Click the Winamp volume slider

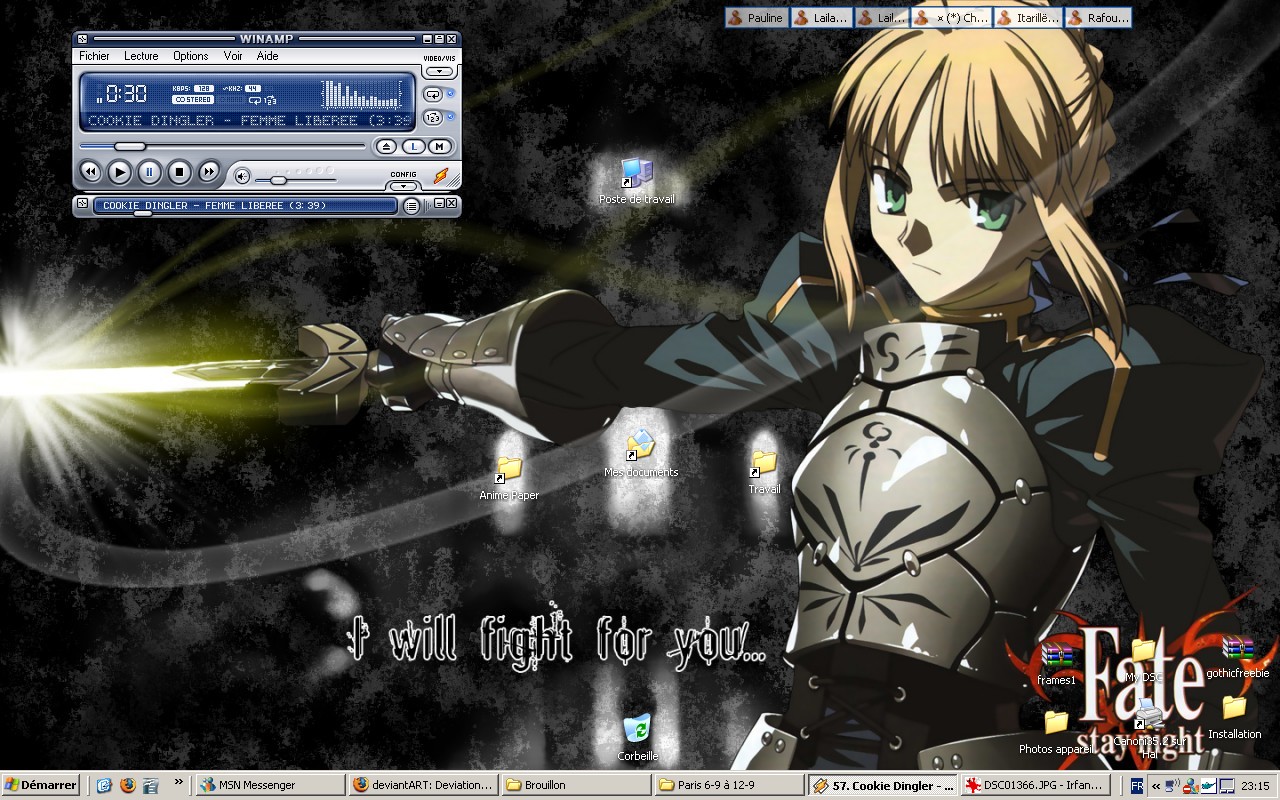pos(296,180)
